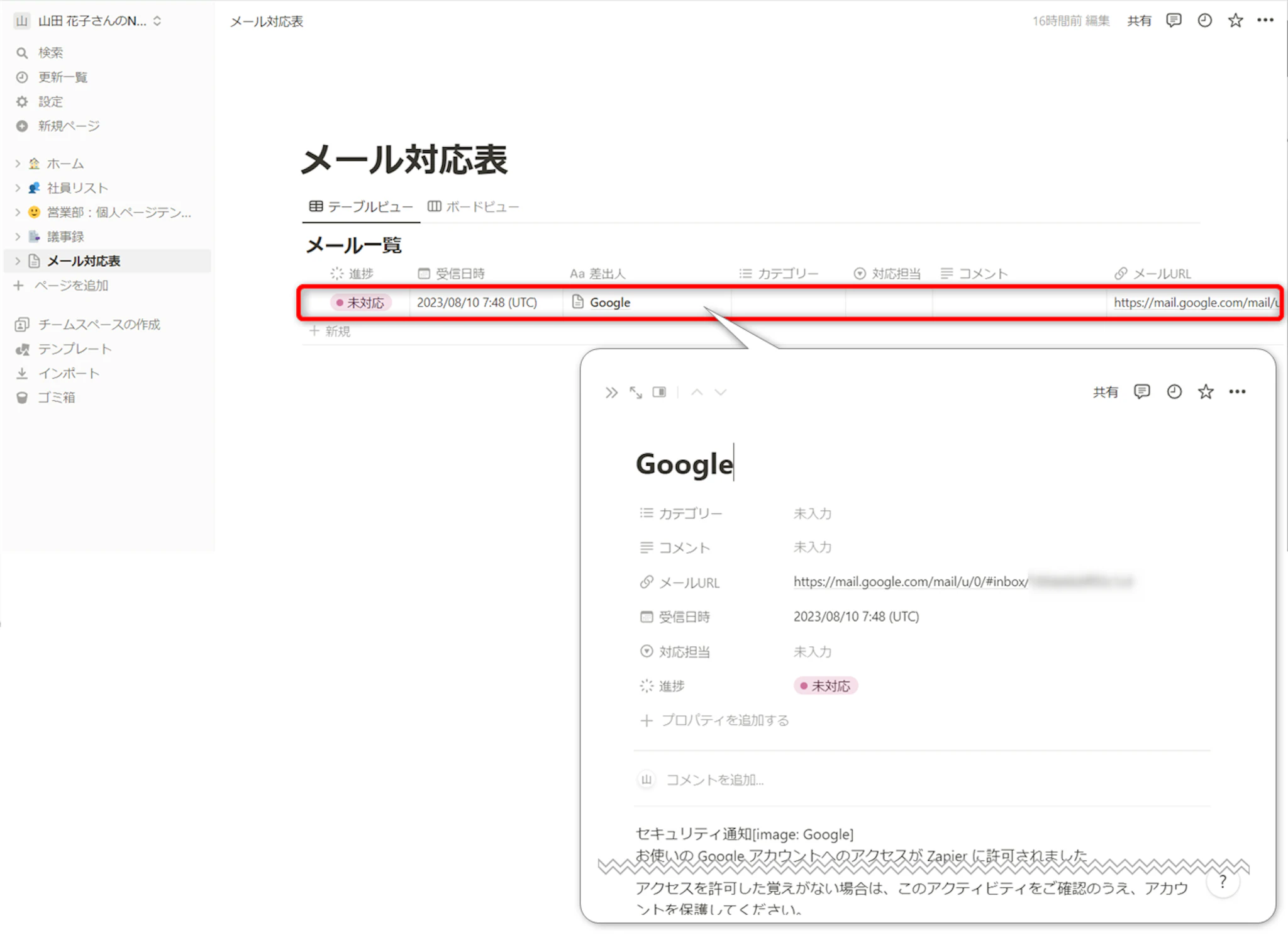The width and height of the screenshot is (1288, 935).
Task: Switch to the ボードビュー tab
Action: point(474,206)
